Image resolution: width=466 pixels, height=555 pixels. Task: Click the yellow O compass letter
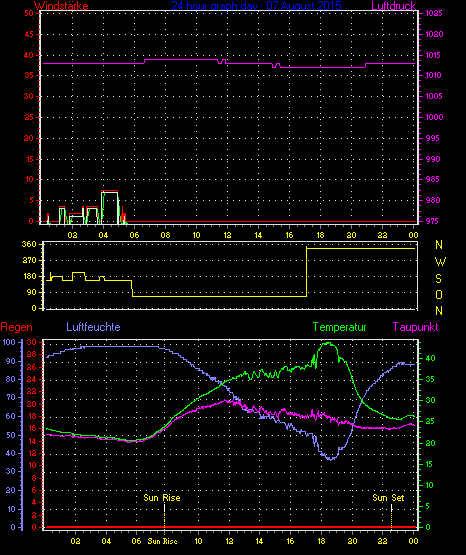coord(439,295)
